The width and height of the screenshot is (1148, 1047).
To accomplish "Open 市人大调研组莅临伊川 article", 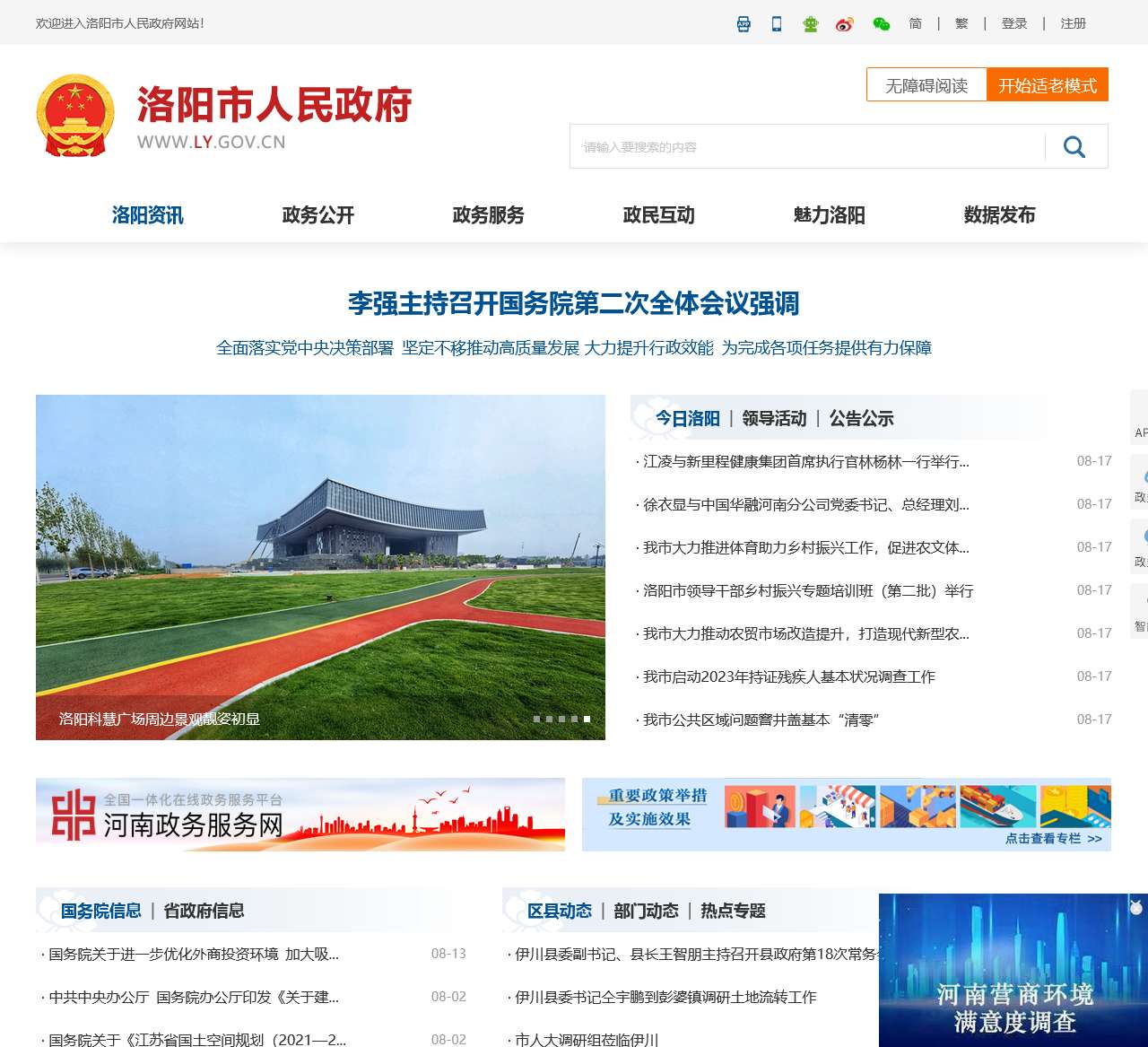I will click(x=587, y=1040).
